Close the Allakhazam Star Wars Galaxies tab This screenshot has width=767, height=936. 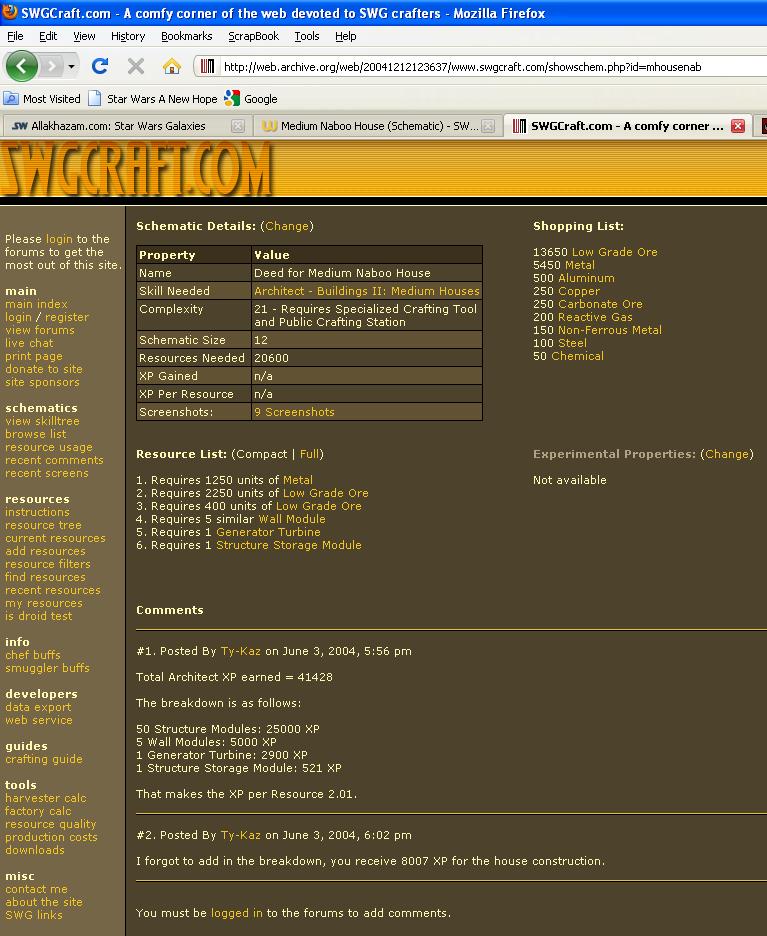point(238,126)
